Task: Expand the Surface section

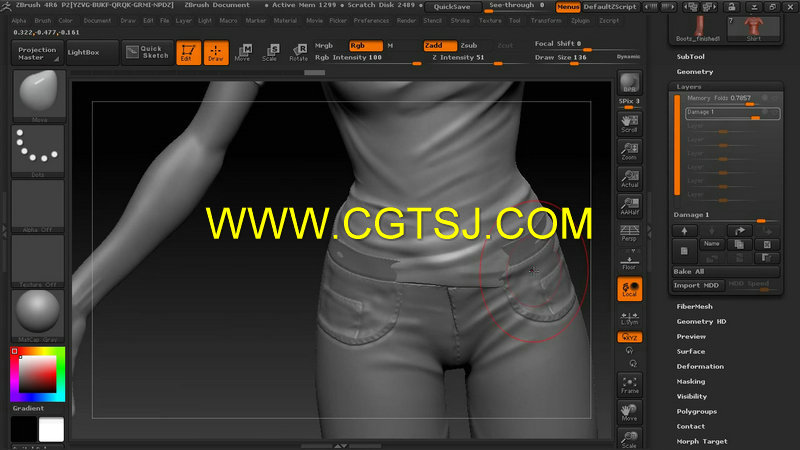Action: (x=691, y=352)
